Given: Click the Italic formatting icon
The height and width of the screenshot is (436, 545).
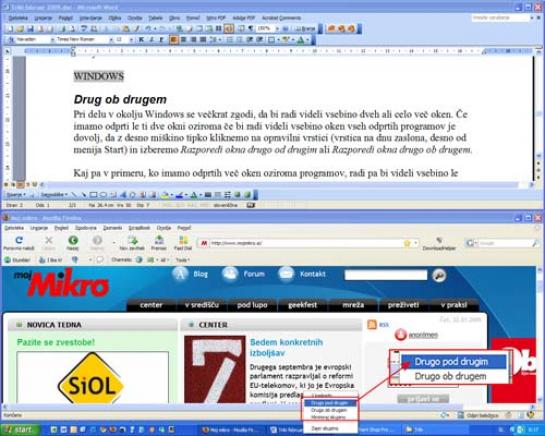Looking at the screenshot, I should pyautogui.click(x=152, y=40).
